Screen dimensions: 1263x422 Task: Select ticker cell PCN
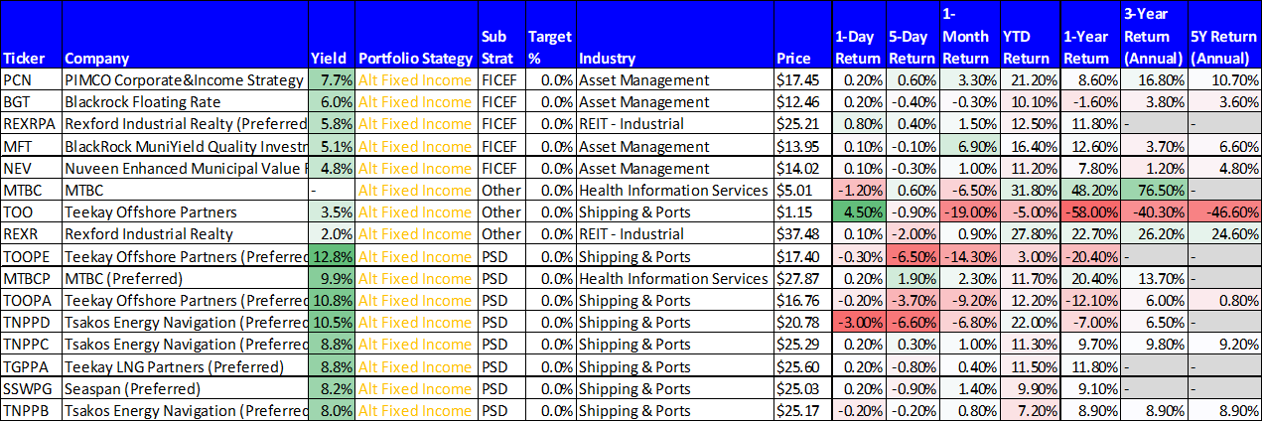pyautogui.click(x=31, y=79)
